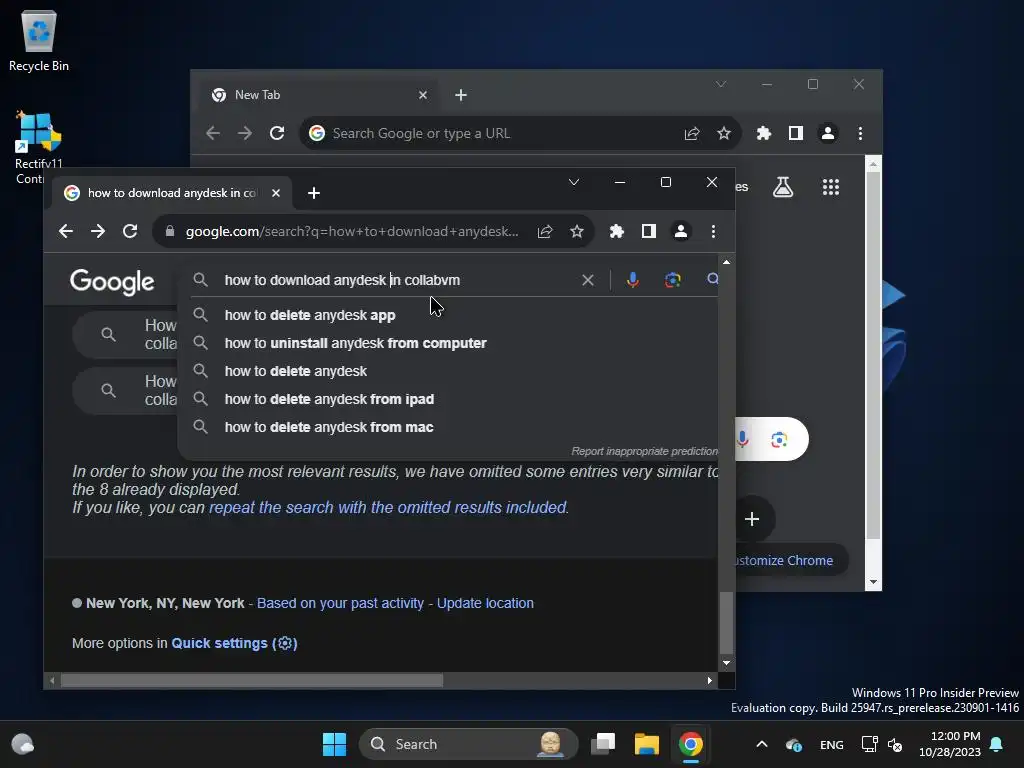Choose 'how to delete anydesk from mac'
Image resolution: width=1024 pixels, height=768 pixels.
tap(448, 427)
